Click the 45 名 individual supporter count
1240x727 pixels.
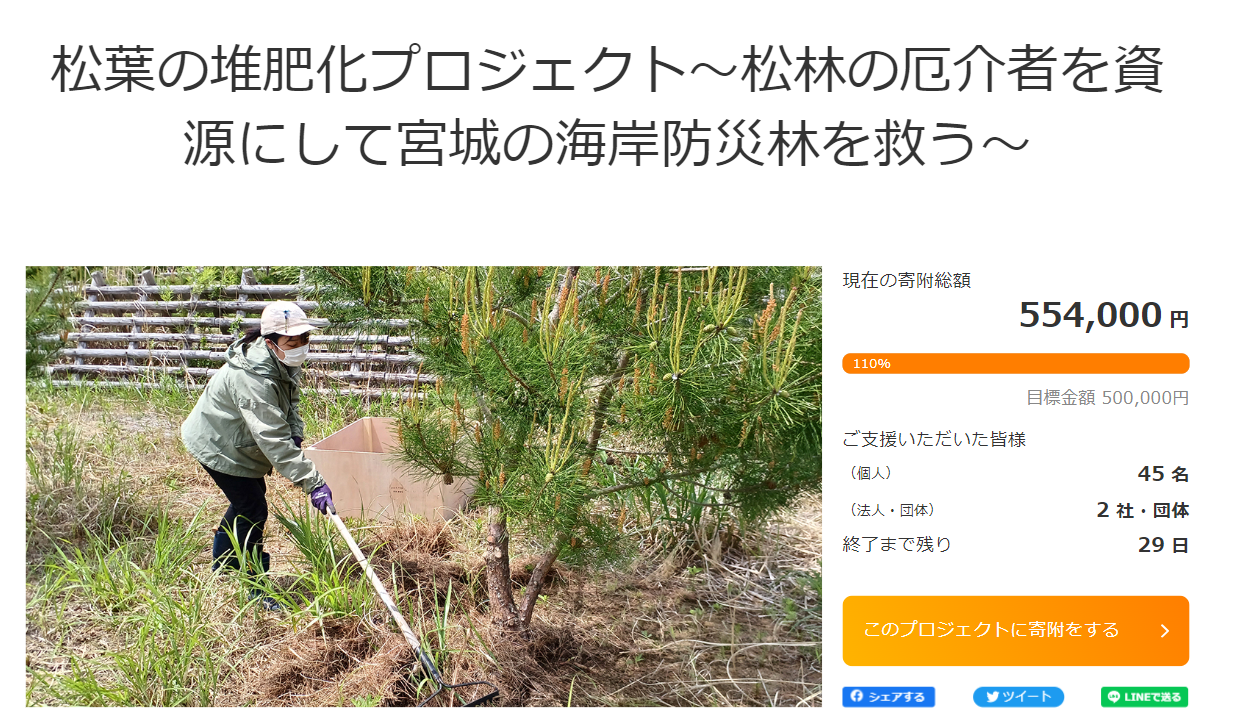(1163, 474)
